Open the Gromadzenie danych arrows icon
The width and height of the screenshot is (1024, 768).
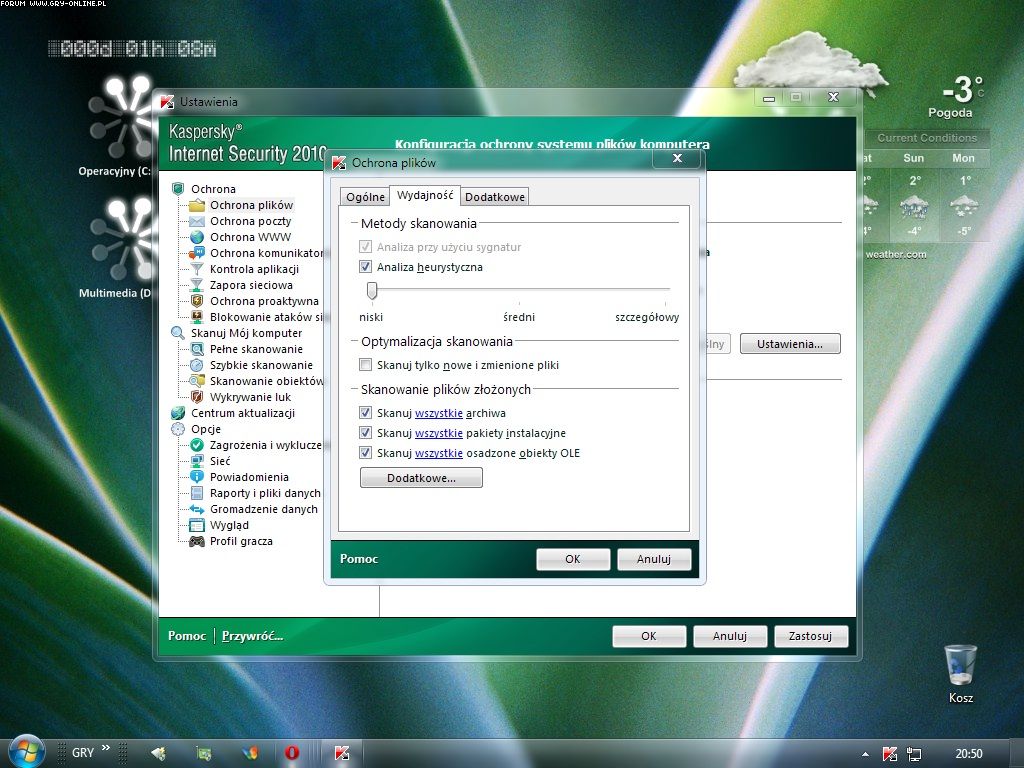[197, 509]
